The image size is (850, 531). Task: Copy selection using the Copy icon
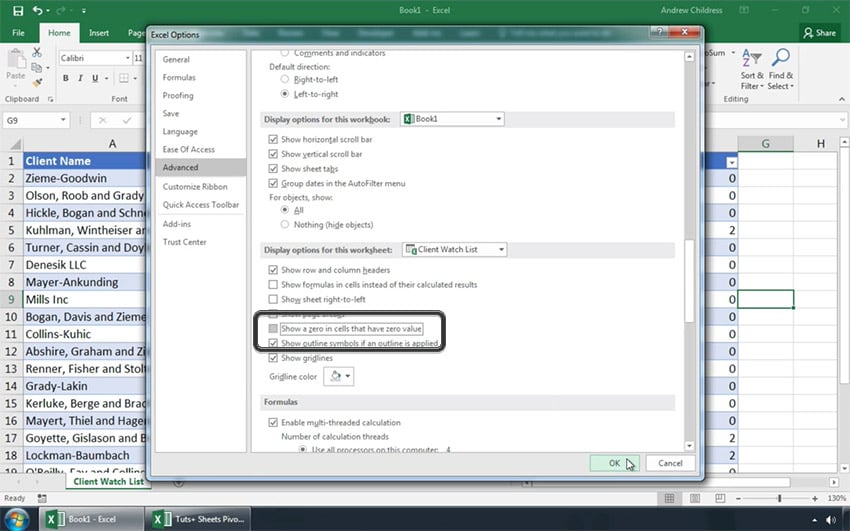click(37, 68)
